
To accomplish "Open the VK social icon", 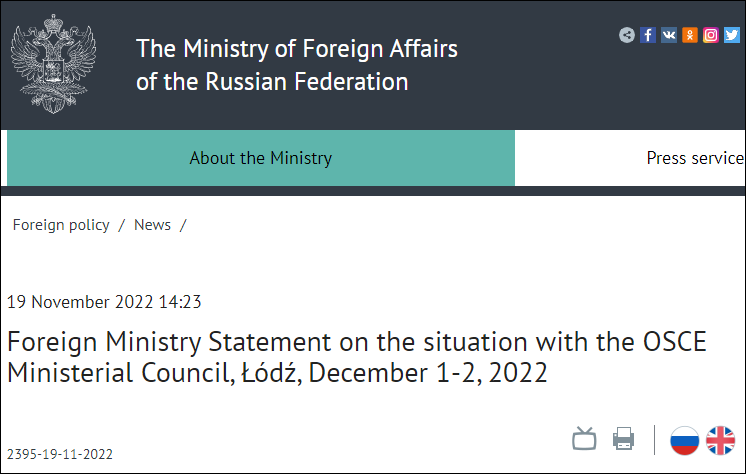I will [x=669, y=35].
